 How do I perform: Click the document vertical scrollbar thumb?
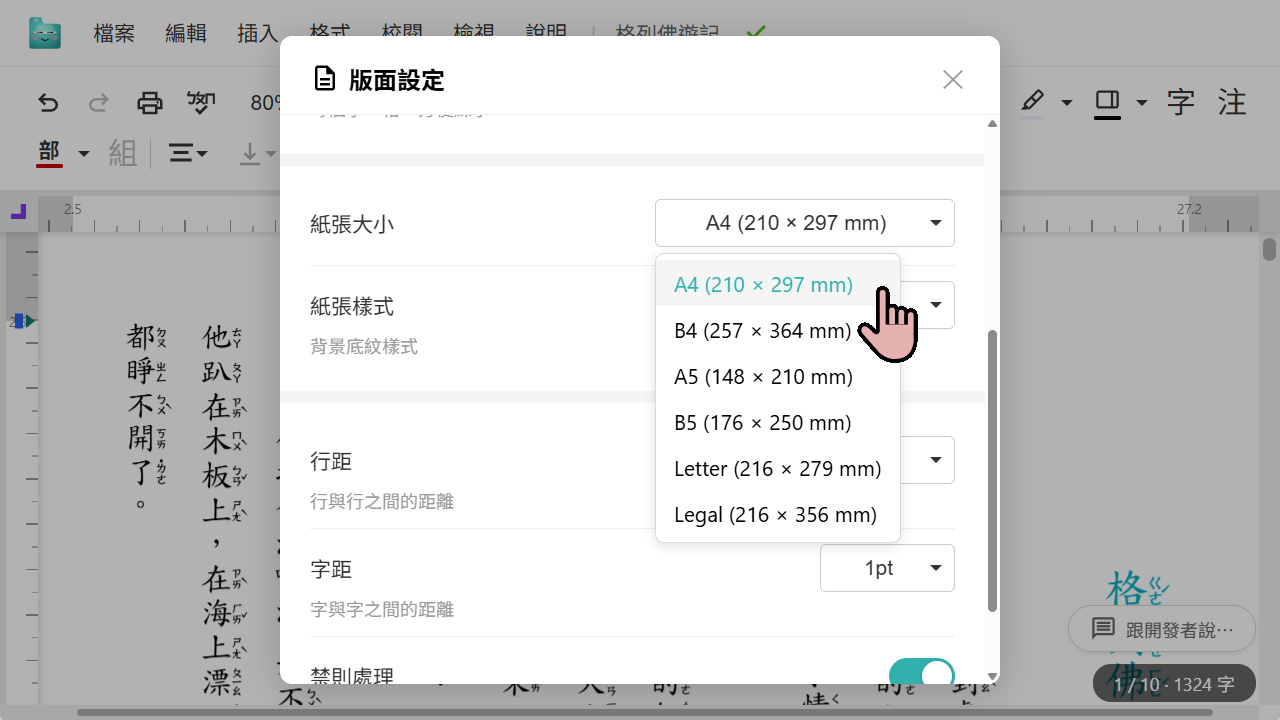pyautogui.click(x=1269, y=249)
